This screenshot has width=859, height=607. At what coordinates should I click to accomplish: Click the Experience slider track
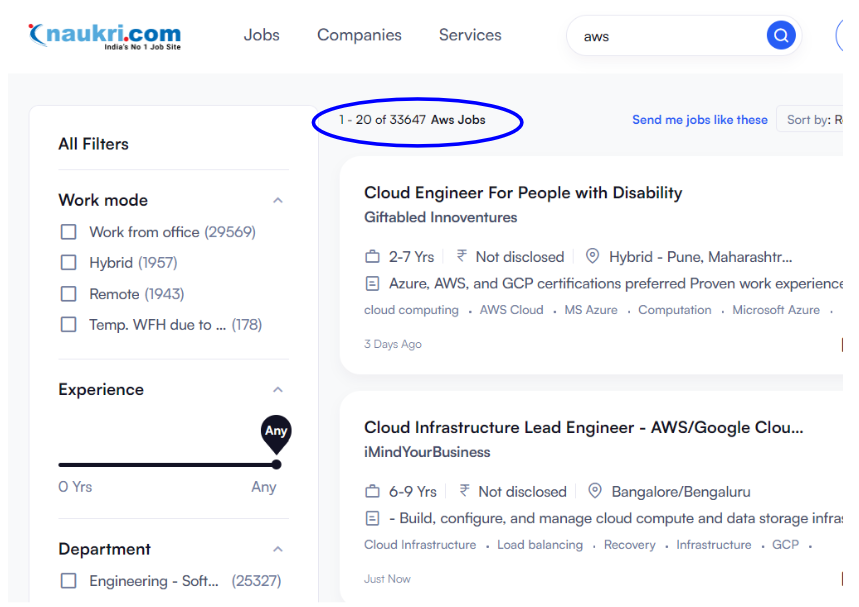[x=168, y=465]
